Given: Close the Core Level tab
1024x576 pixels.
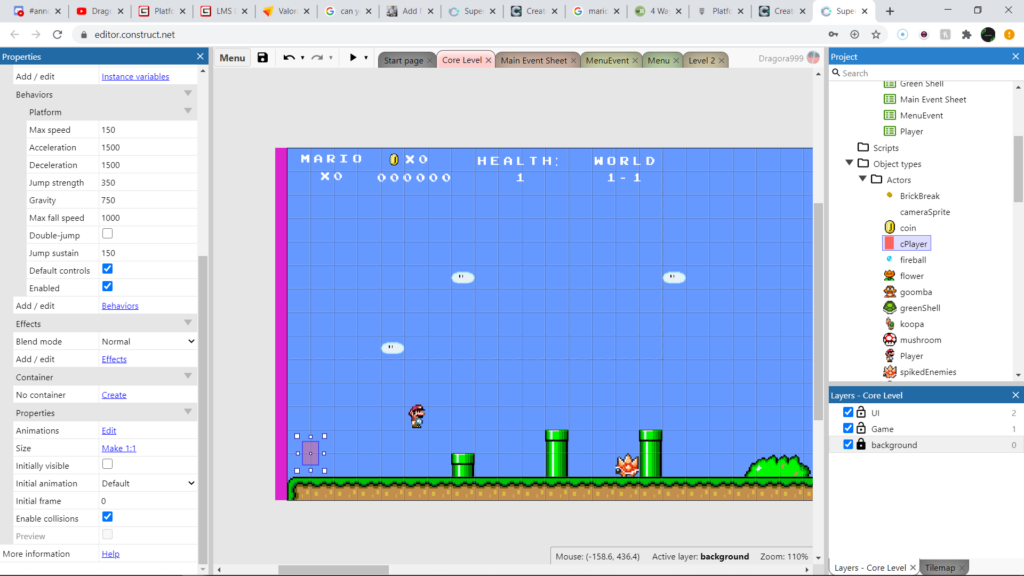Looking at the screenshot, I should click(x=488, y=60).
